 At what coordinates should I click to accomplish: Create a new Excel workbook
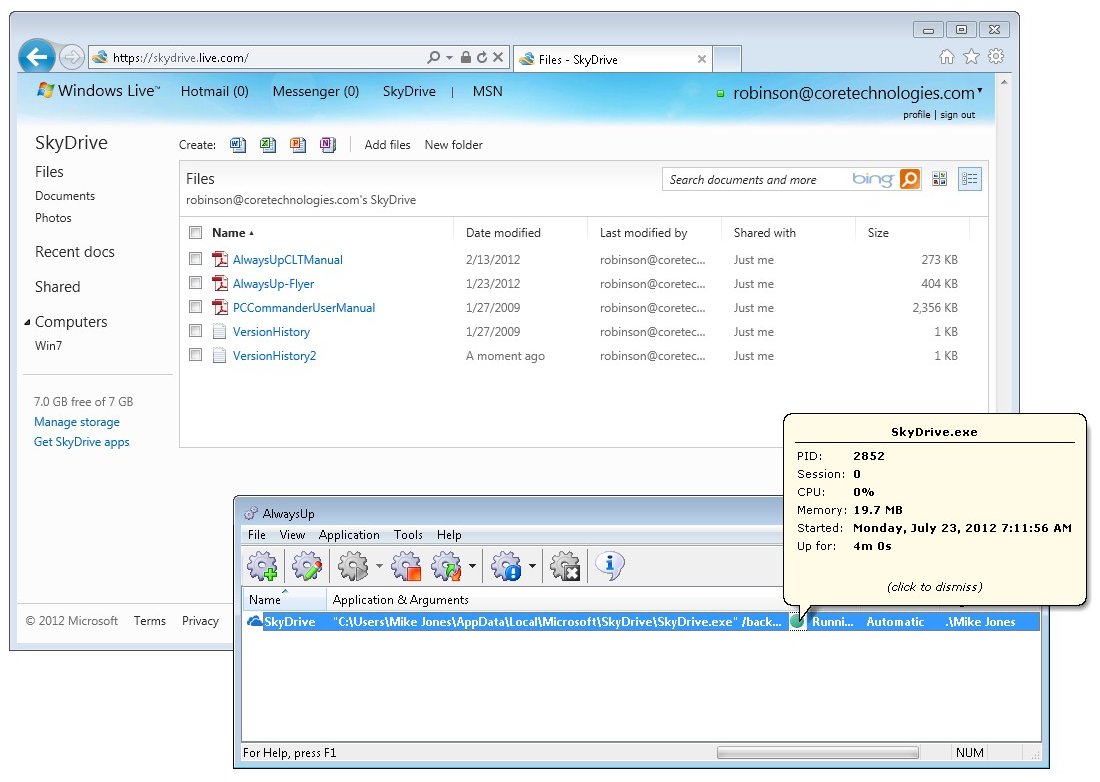(x=268, y=144)
